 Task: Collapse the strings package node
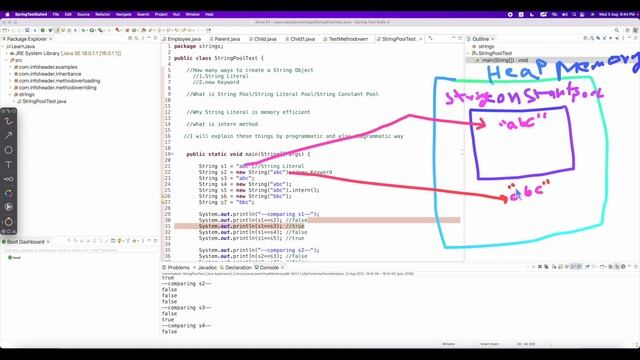(10, 94)
